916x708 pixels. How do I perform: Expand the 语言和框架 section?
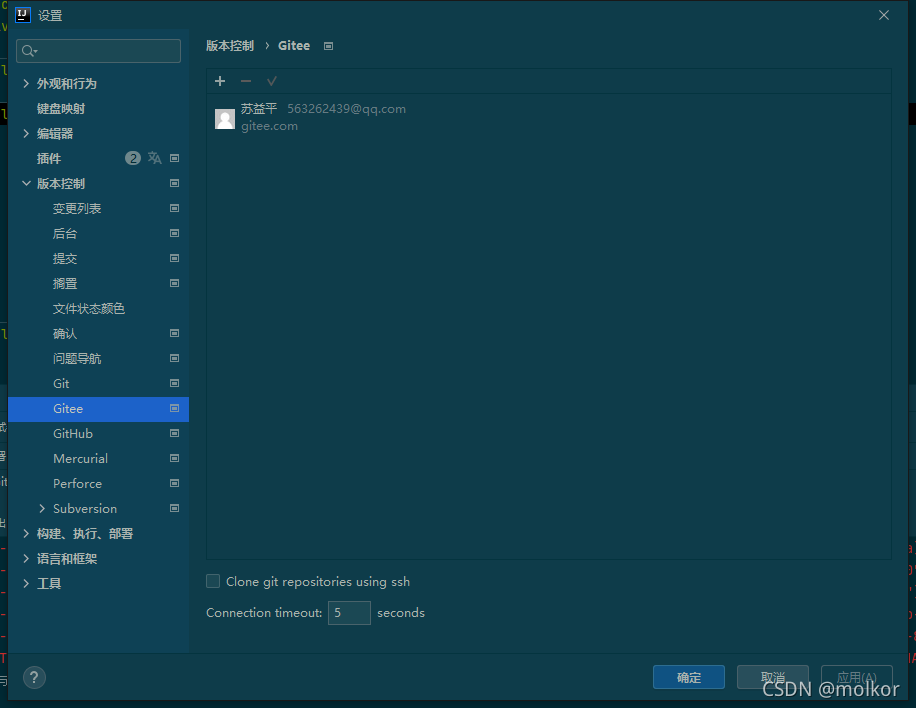pos(26,559)
